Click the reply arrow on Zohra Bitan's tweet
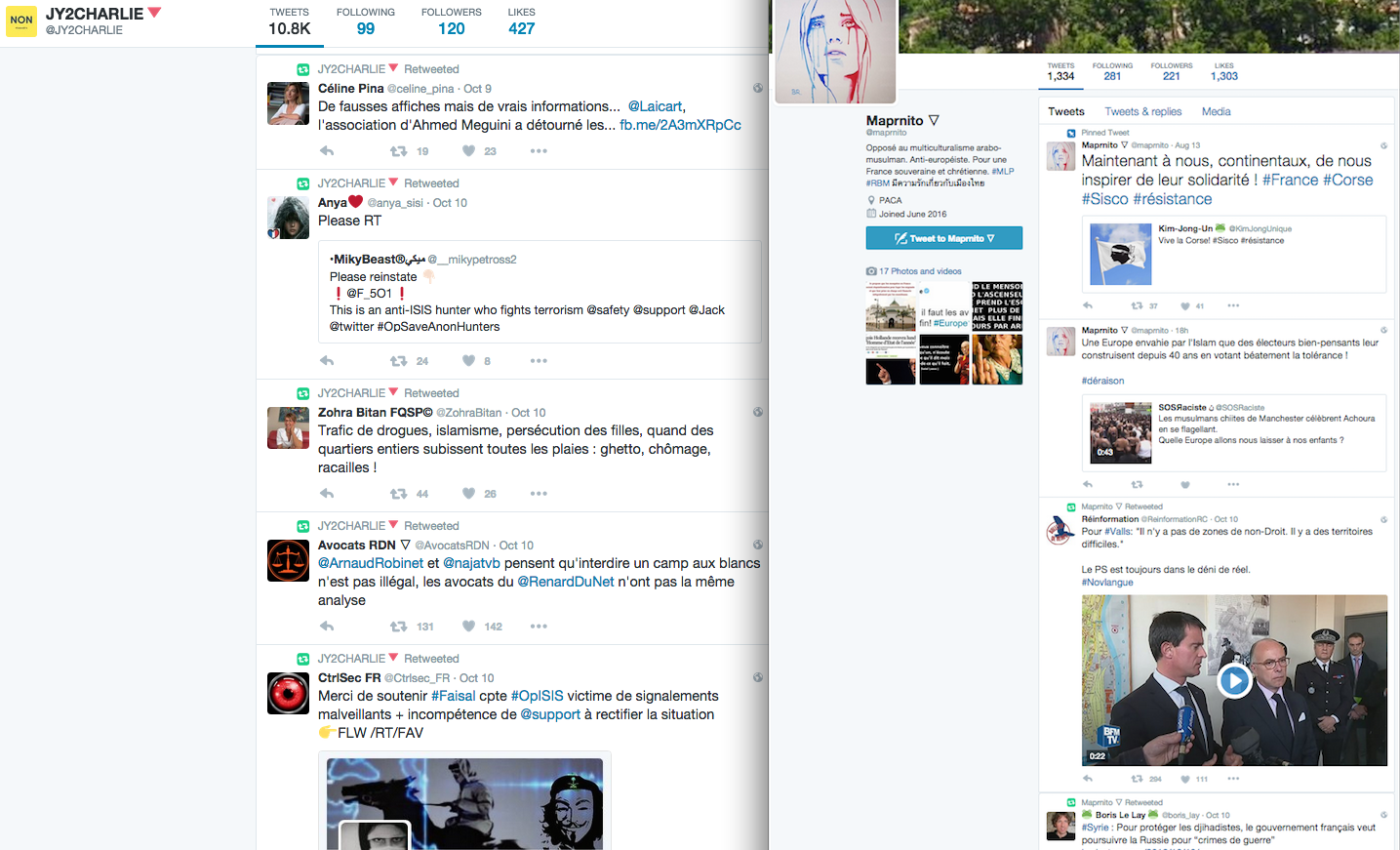 327,494
